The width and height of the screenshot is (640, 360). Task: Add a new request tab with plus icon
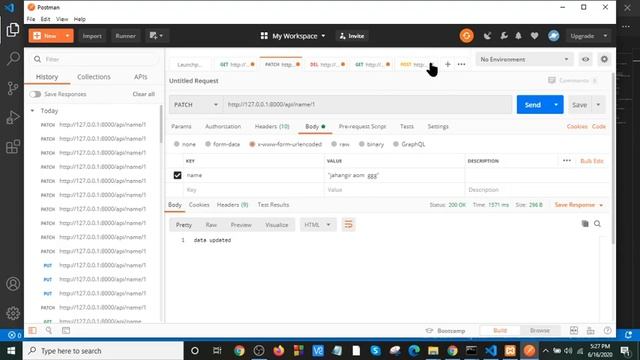pos(448,64)
